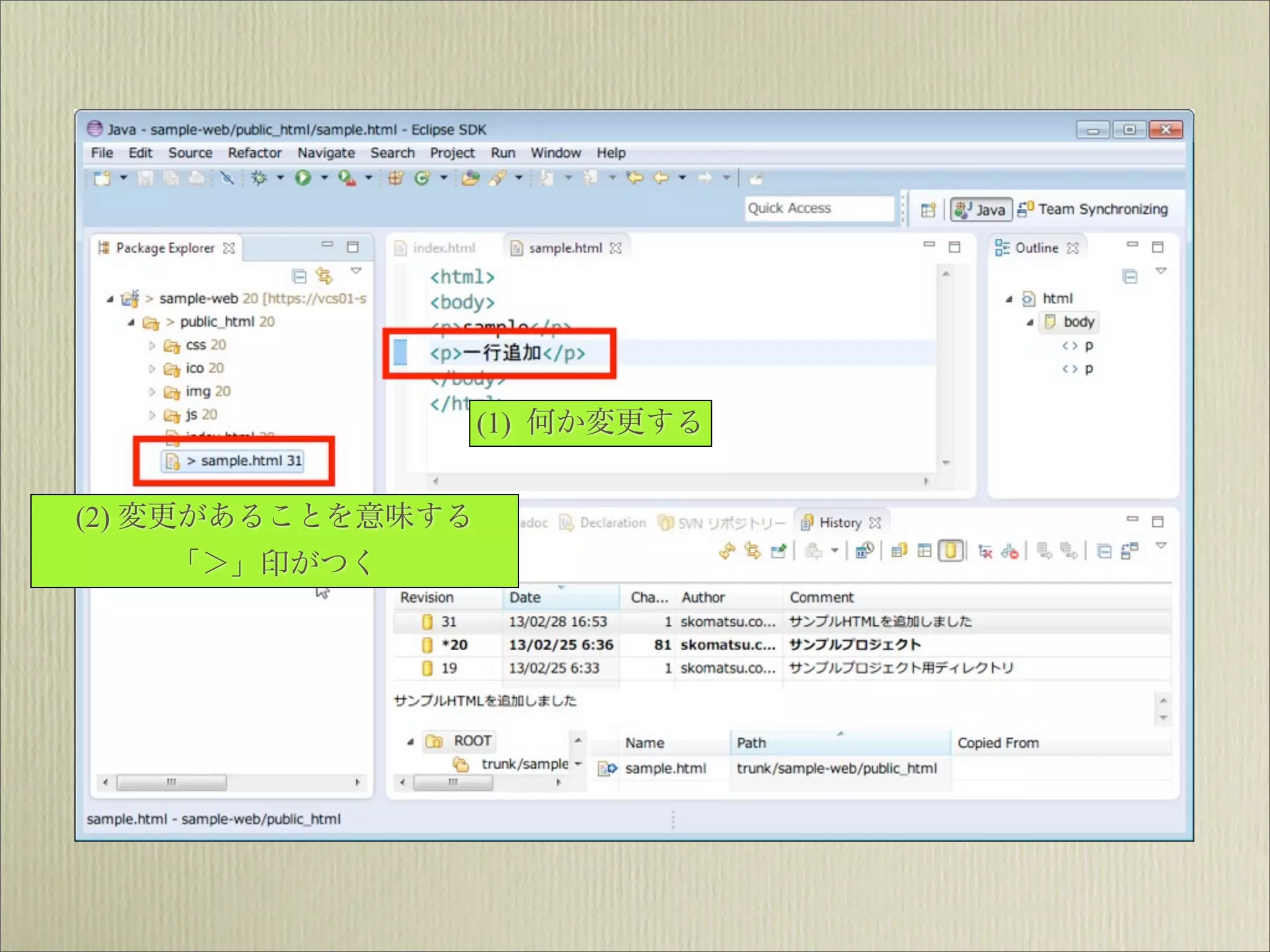Click the Refresh icon in History toolbar
The image size is (1270, 952).
pos(727,550)
